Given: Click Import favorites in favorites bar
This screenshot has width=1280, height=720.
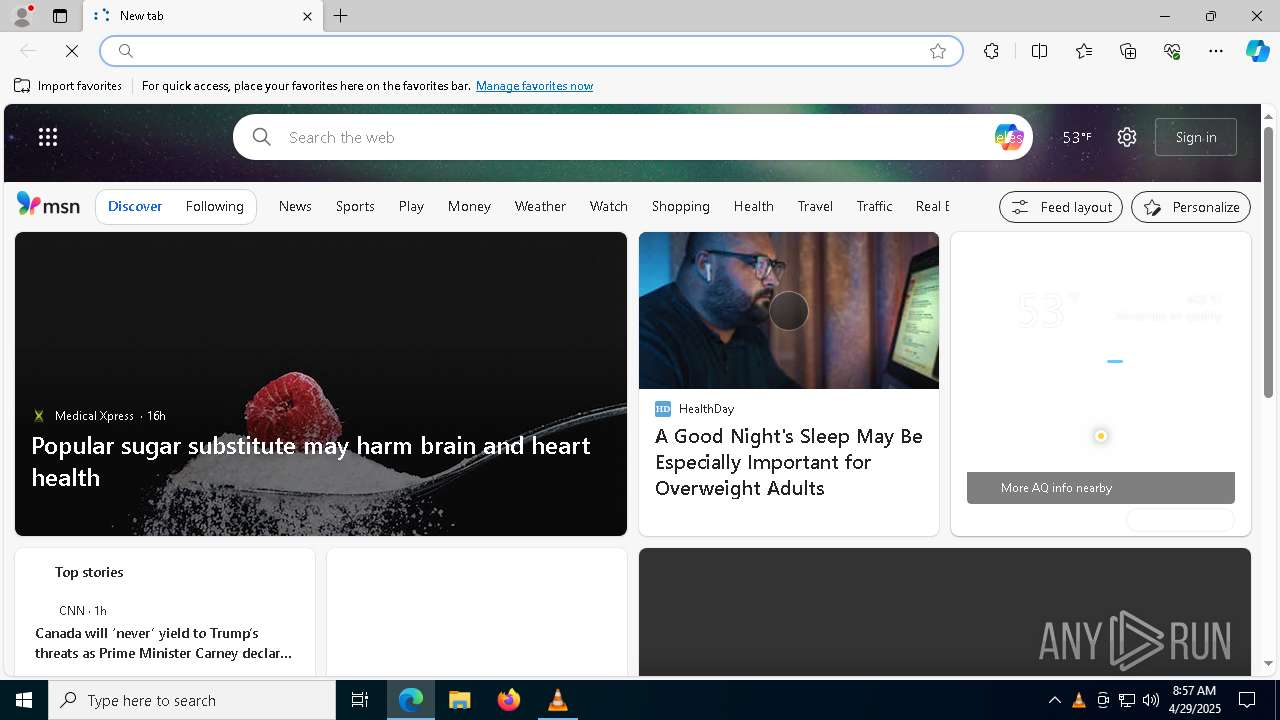Looking at the screenshot, I should pyautogui.click(x=68, y=86).
